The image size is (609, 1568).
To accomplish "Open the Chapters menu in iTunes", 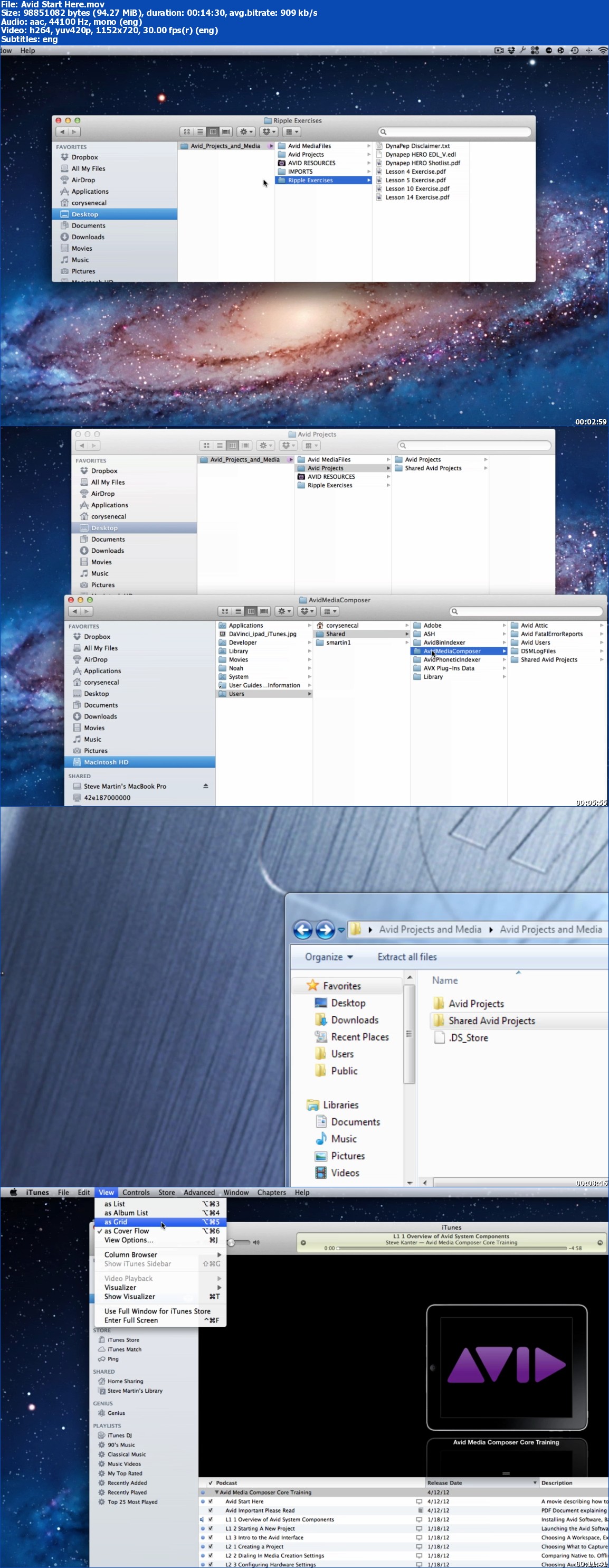I will [x=271, y=1193].
